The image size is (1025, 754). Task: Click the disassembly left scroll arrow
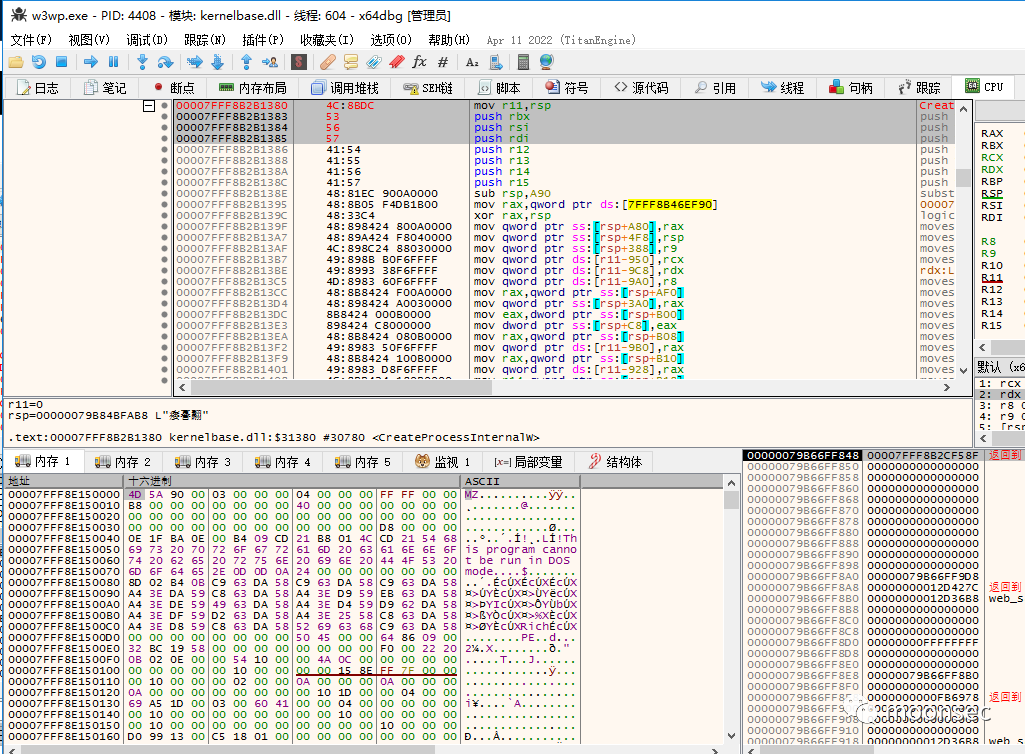tap(182, 387)
